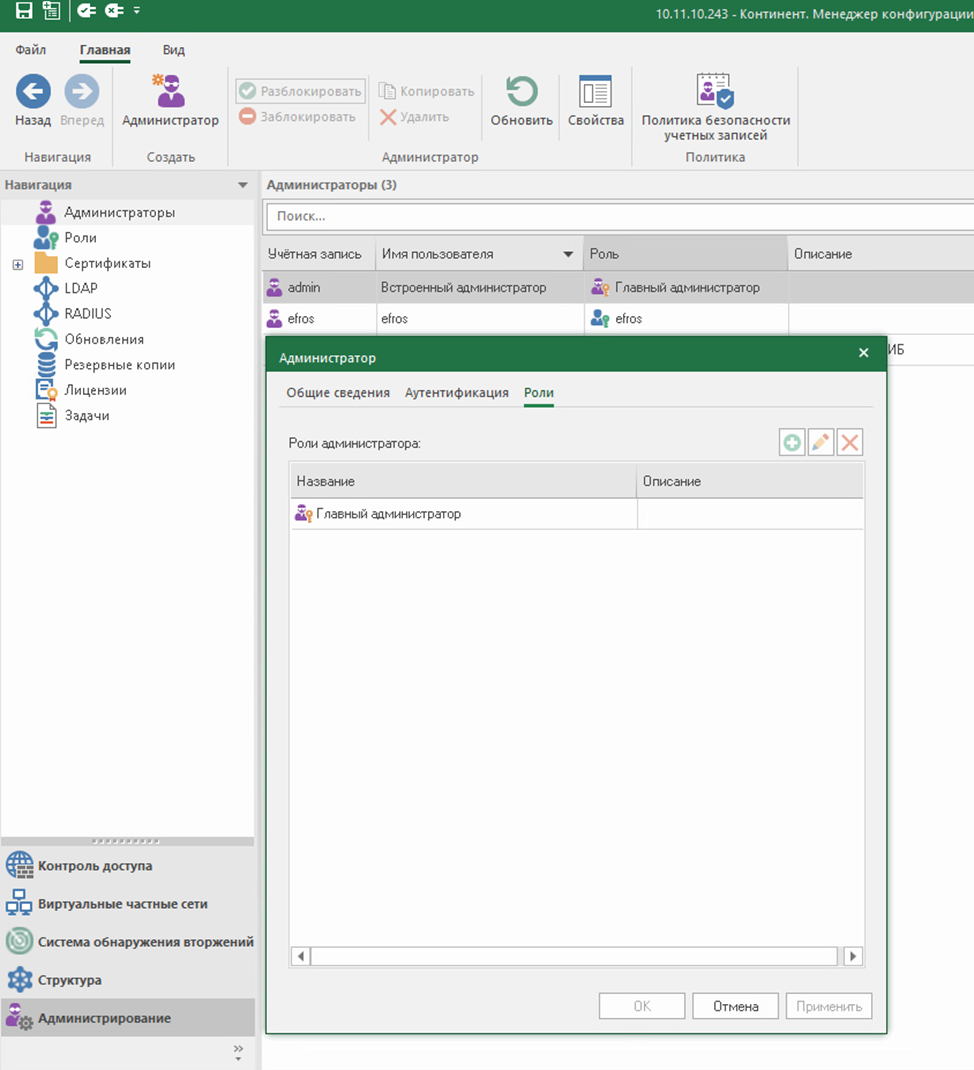Open the Имя пользователя column filter arrow
Viewport: 974px width, 1070px height.
pos(568,255)
